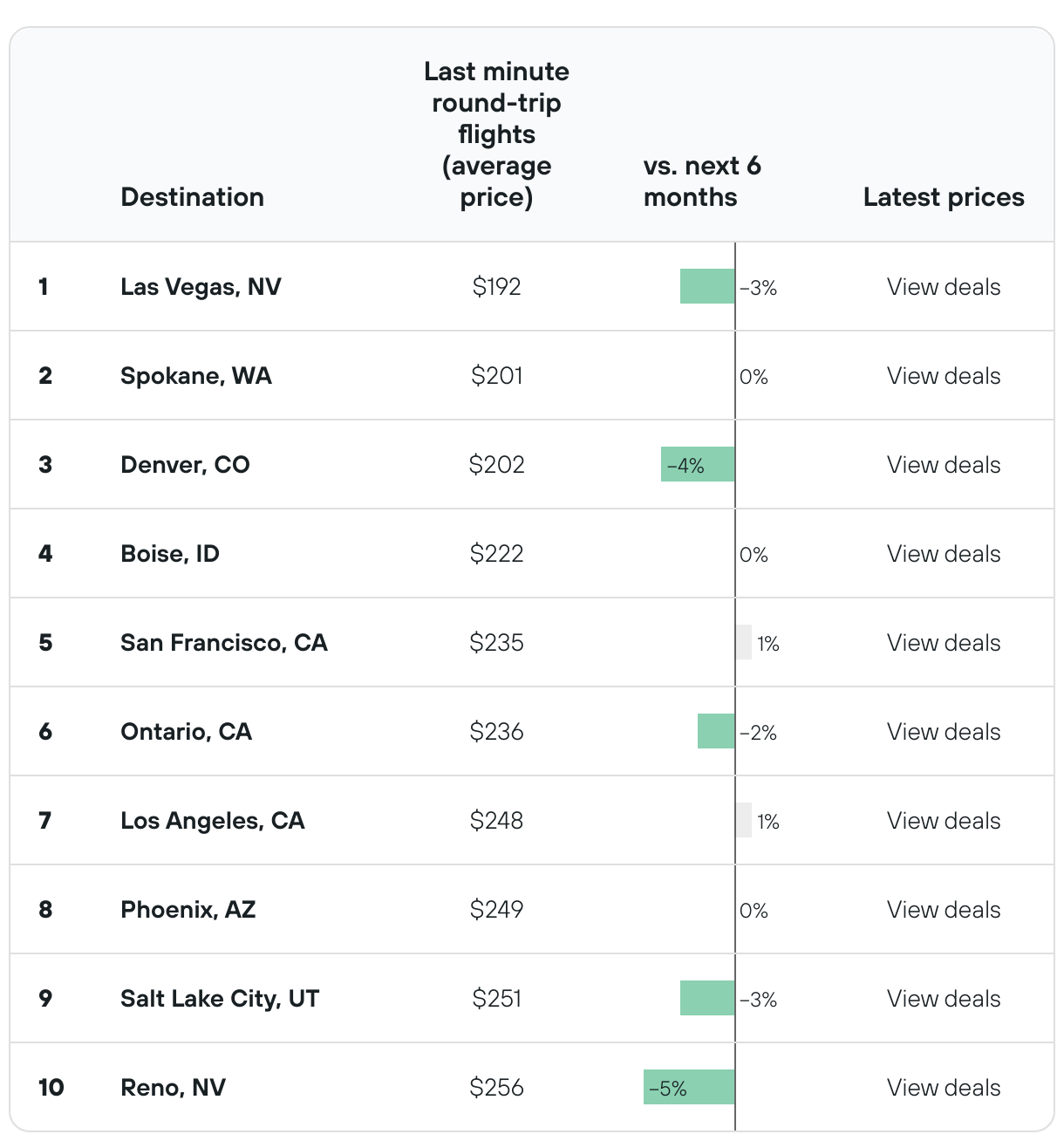Click the green -4% bar for Denver

pos(698,465)
